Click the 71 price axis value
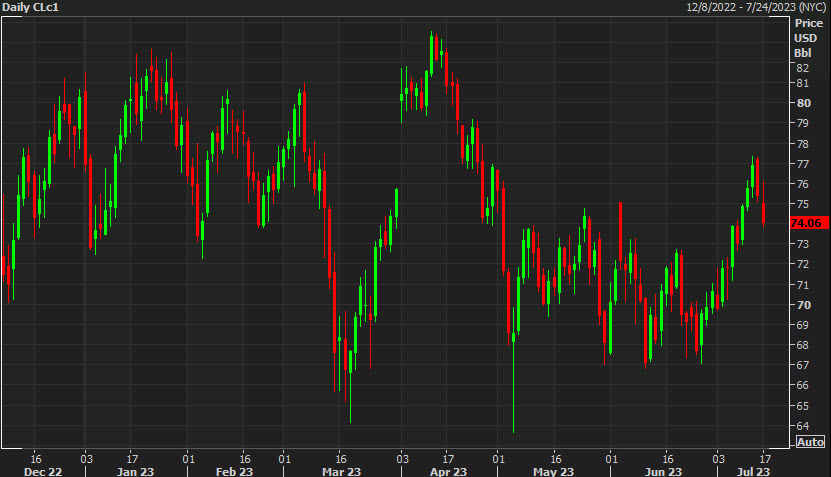The width and height of the screenshot is (831, 477). pyautogui.click(x=802, y=285)
